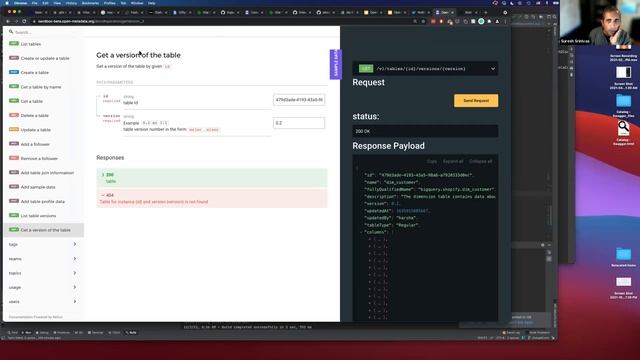Open the Chrome extensions puzzle icon
The width and height of the screenshot is (640, 360).
click(x=489, y=21)
